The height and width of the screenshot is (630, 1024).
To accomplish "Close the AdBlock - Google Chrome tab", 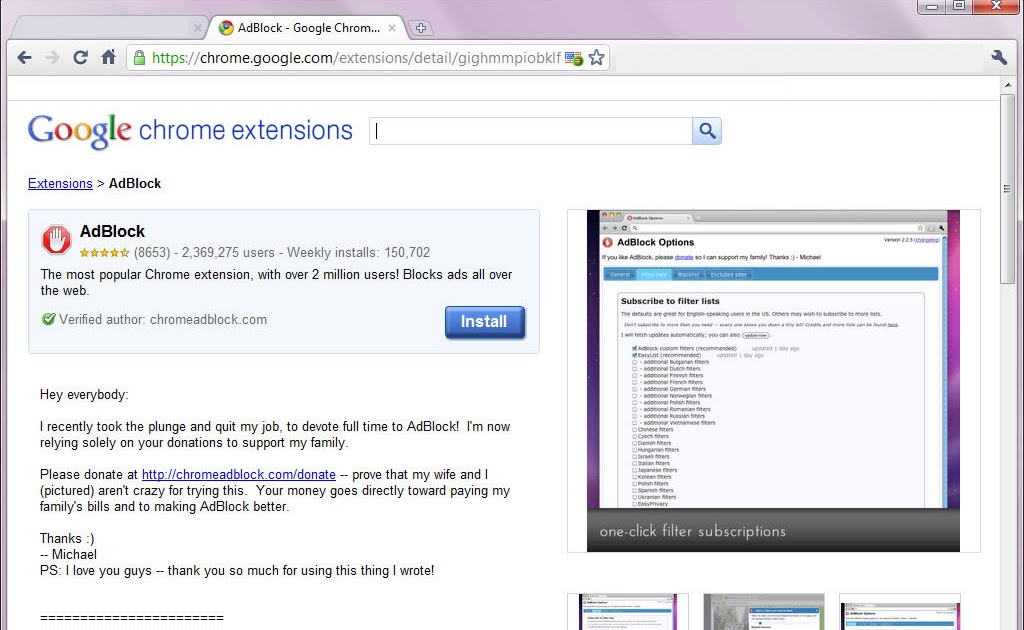I will click(x=392, y=28).
